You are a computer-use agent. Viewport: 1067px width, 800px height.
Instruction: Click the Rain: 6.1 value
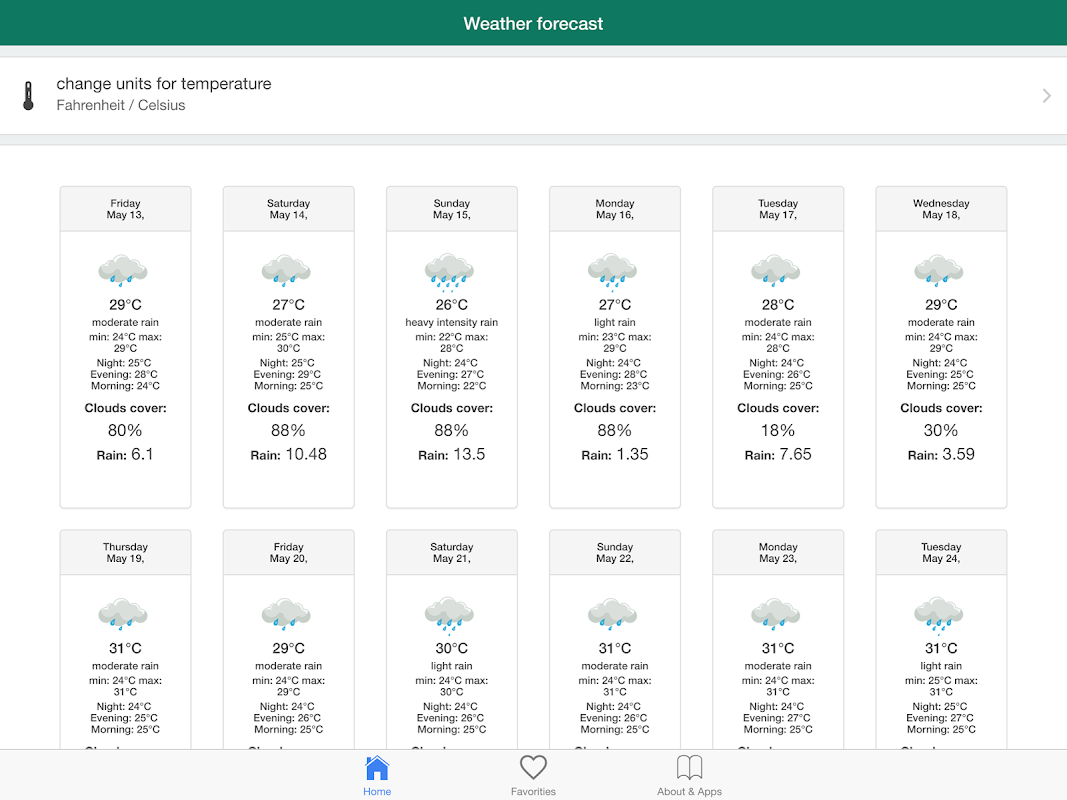pos(125,454)
